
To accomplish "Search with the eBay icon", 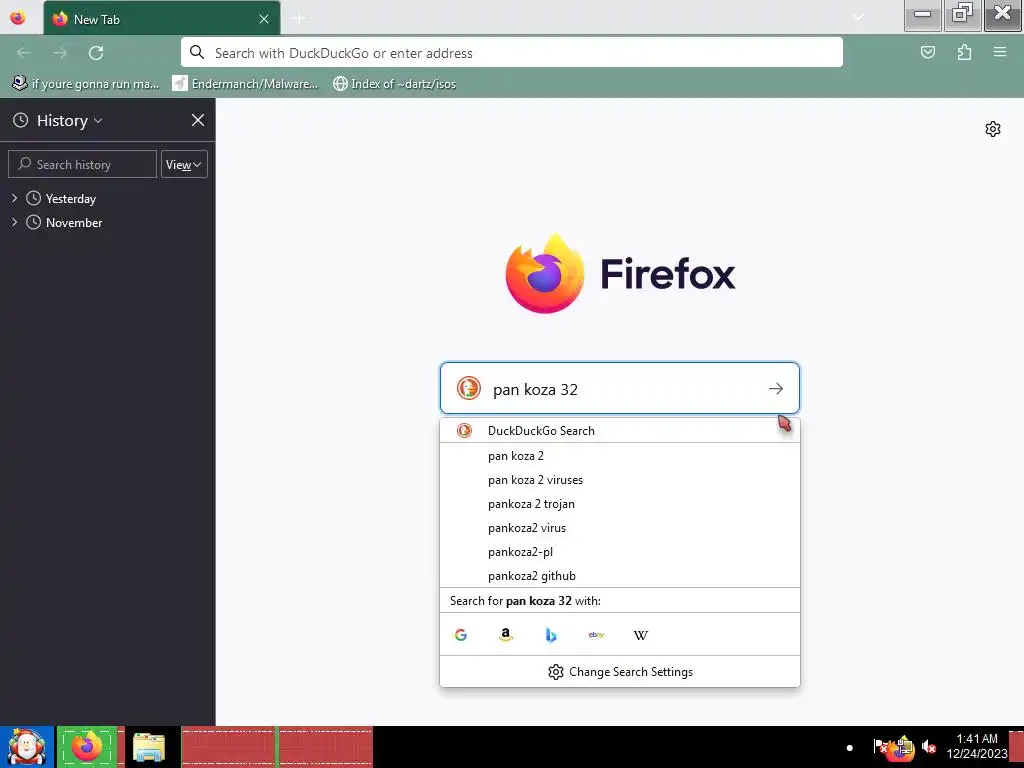I will 596,635.
